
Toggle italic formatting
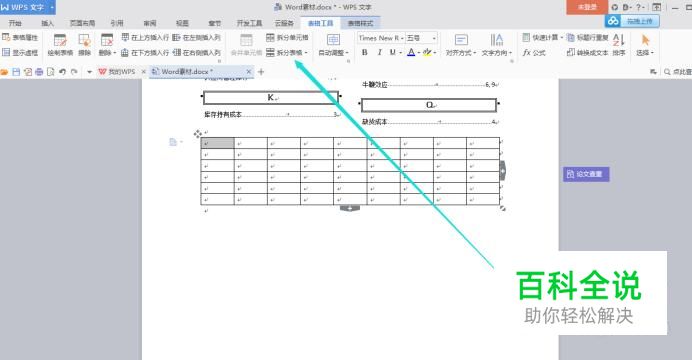[x=379, y=52]
